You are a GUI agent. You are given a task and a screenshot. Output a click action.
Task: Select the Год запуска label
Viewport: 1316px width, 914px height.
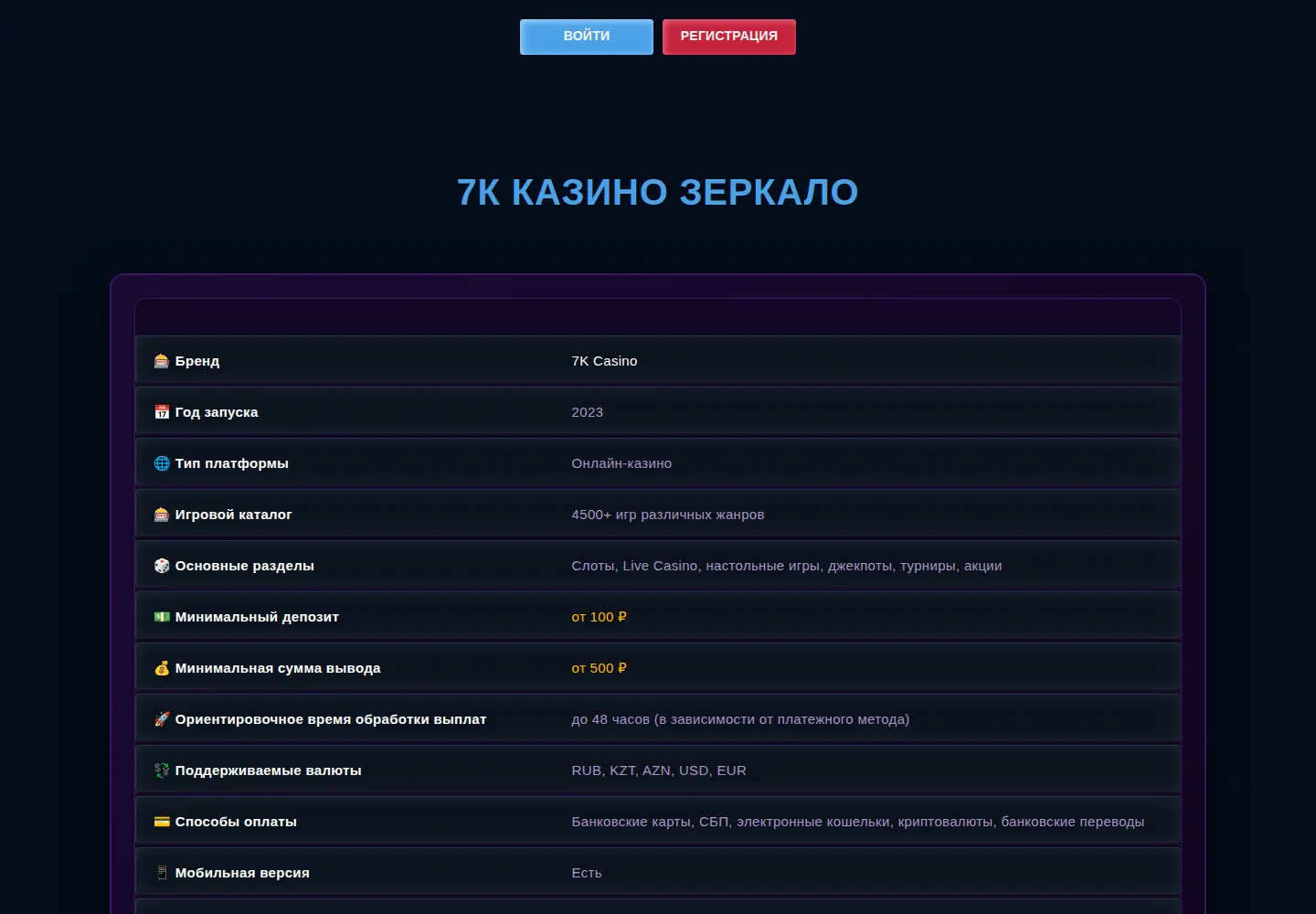[x=217, y=412]
